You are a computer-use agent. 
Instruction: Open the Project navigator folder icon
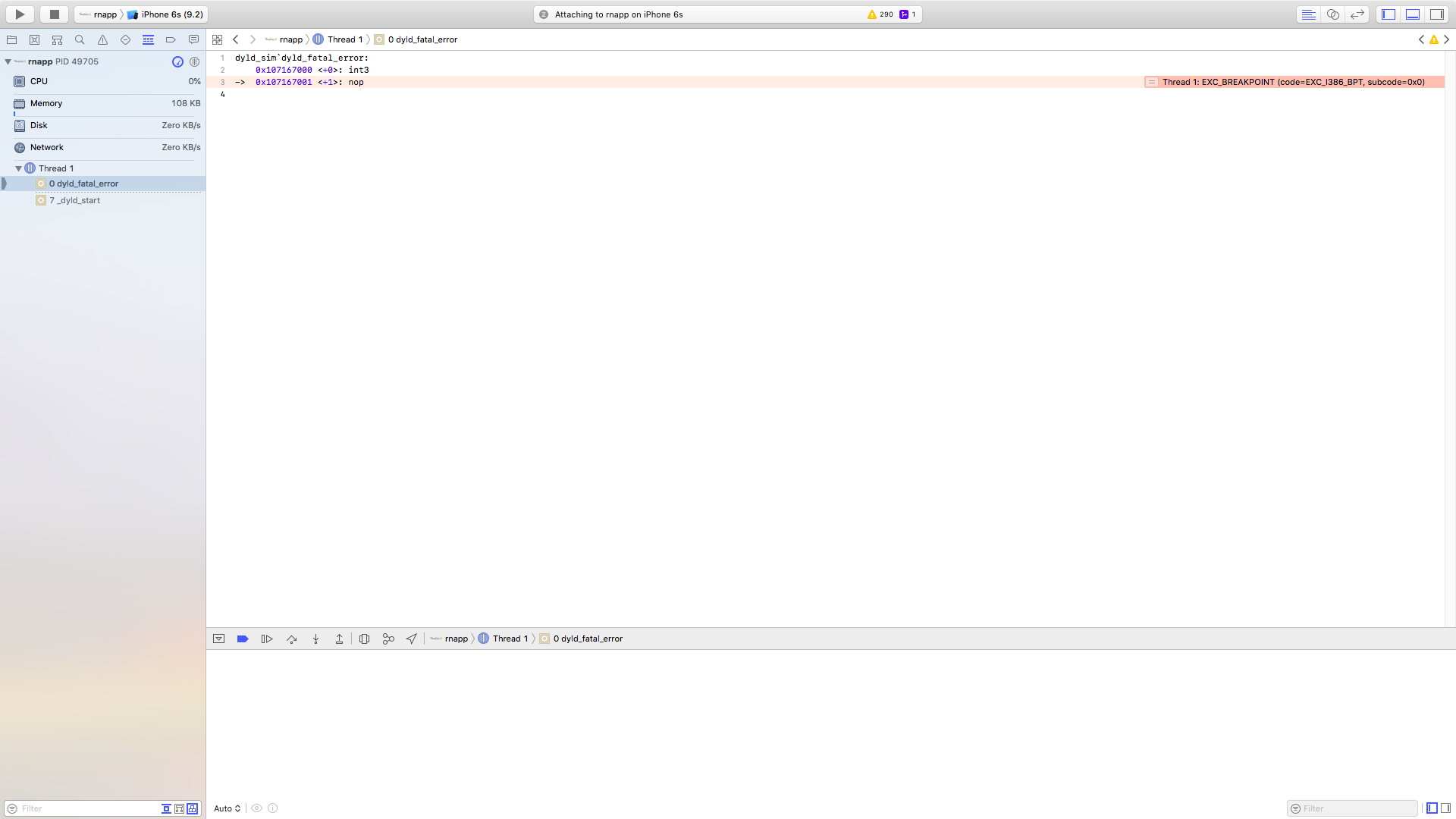click(12, 39)
